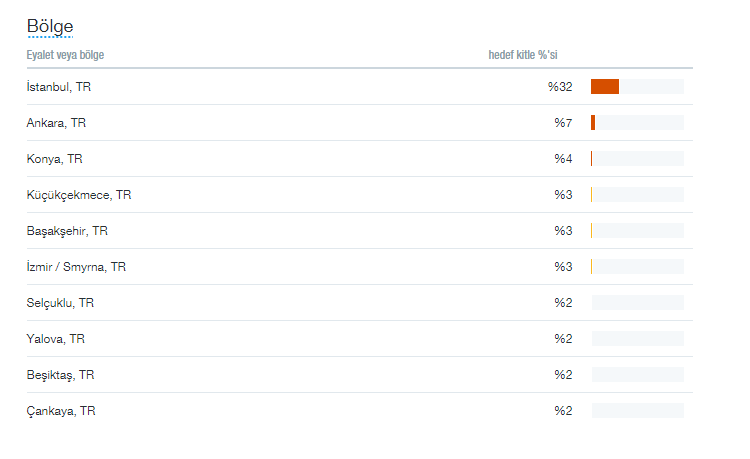Click the Konya percentage bar
This screenshot has height=459, width=750.
637,159
